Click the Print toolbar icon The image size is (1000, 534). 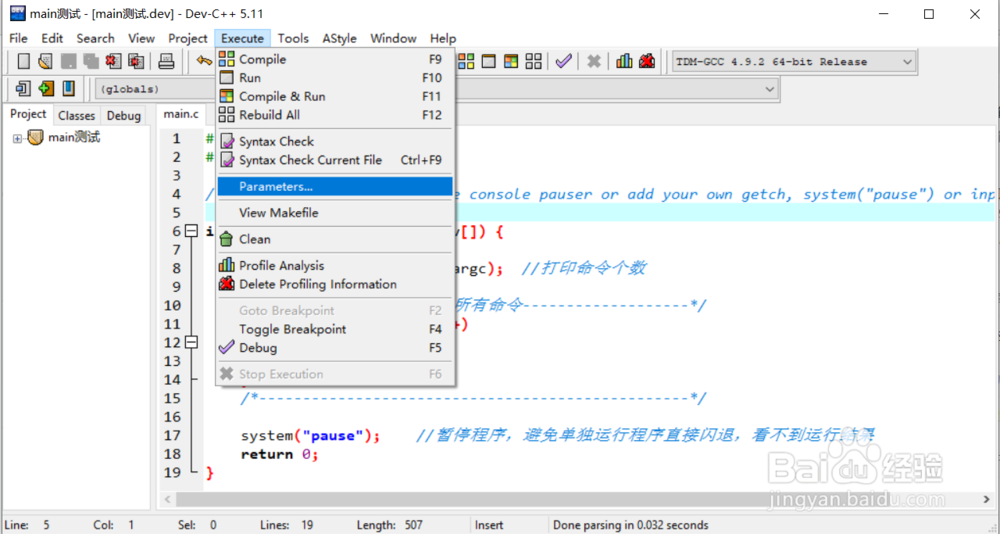[166, 61]
